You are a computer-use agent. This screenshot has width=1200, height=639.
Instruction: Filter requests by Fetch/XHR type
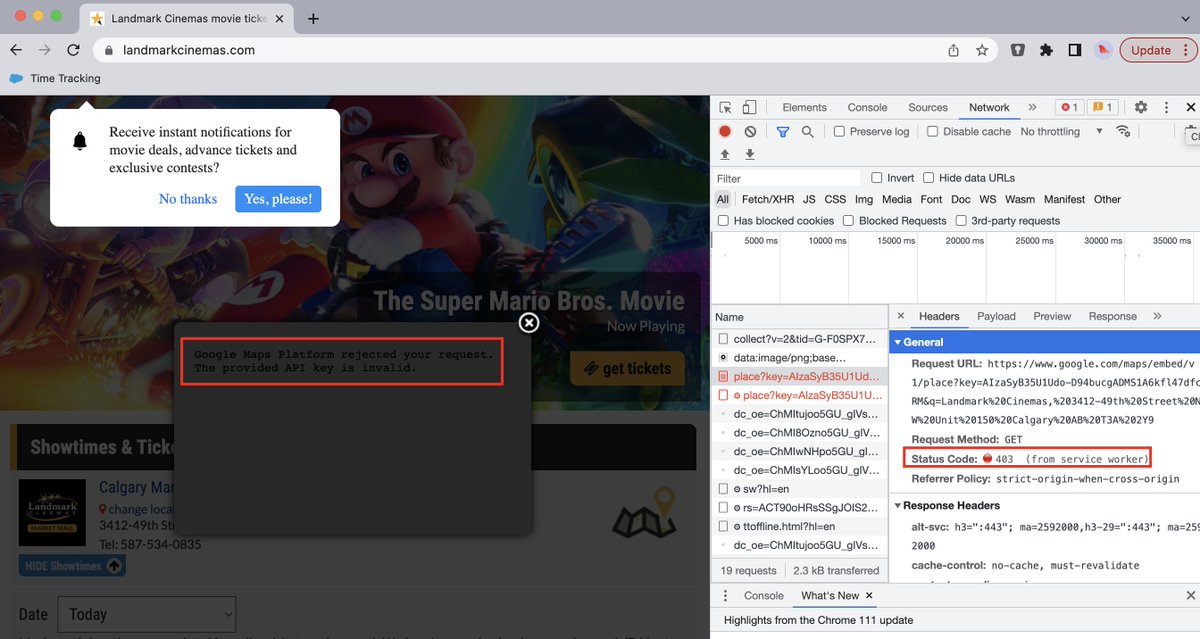768,199
